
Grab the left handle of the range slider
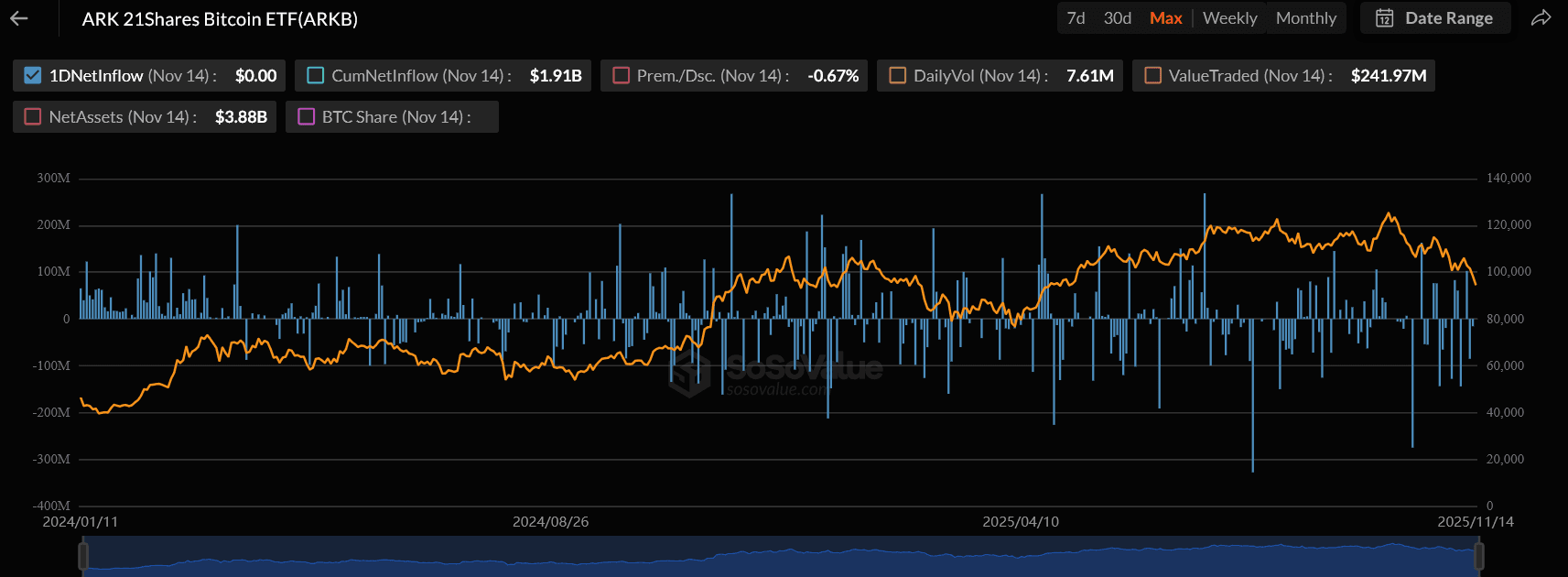tap(83, 555)
